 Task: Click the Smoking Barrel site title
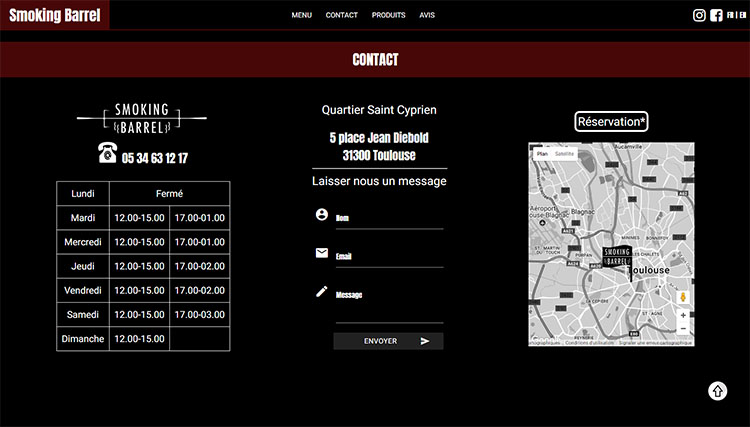(x=55, y=15)
